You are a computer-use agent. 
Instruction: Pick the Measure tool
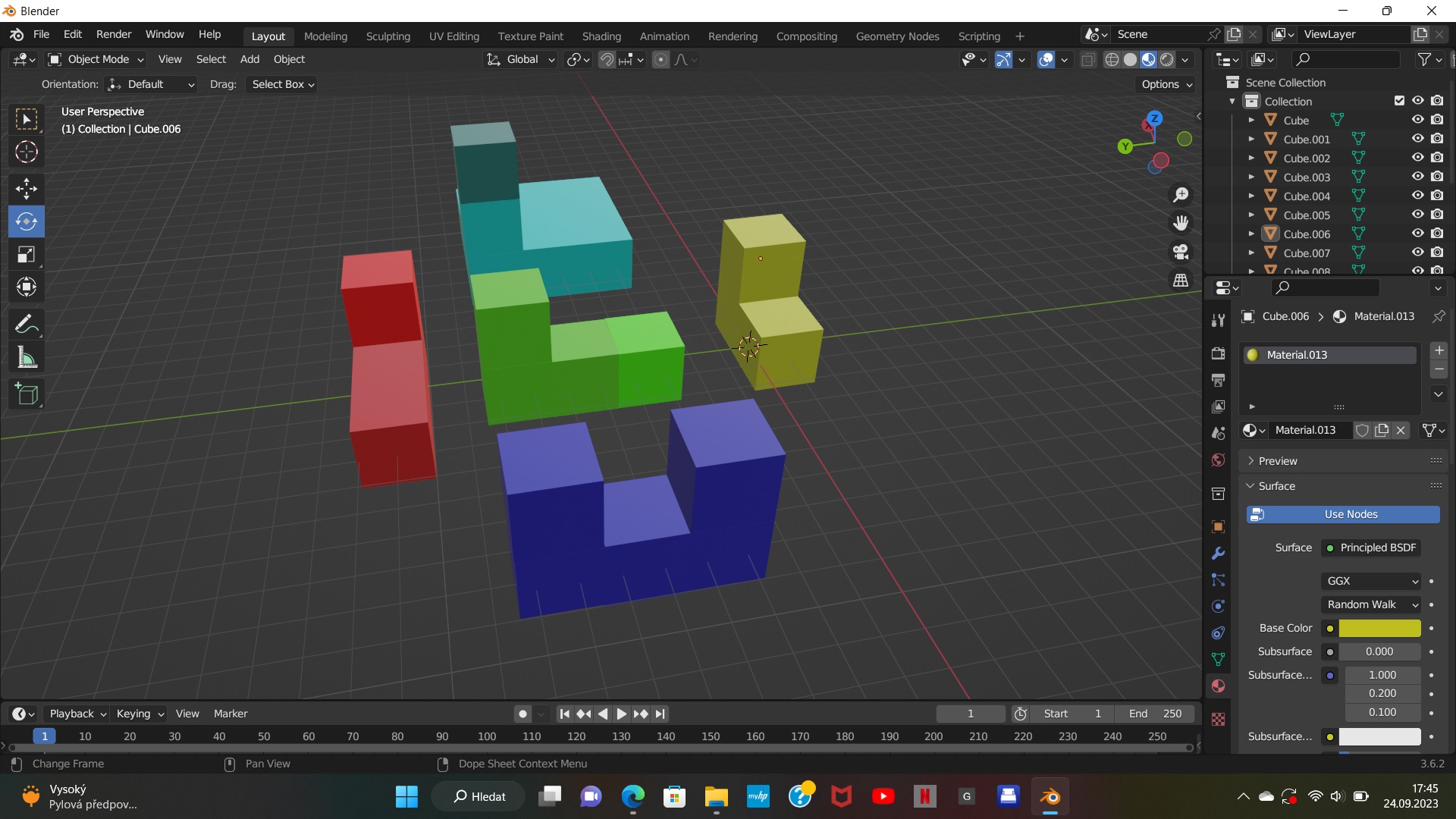click(26, 357)
